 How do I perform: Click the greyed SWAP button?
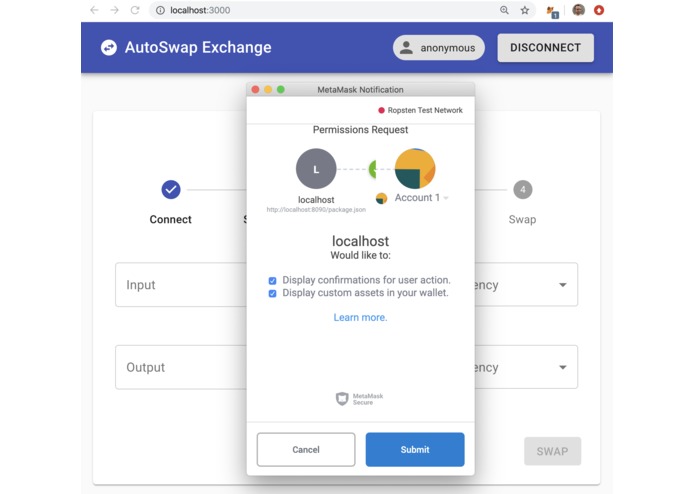(x=552, y=451)
